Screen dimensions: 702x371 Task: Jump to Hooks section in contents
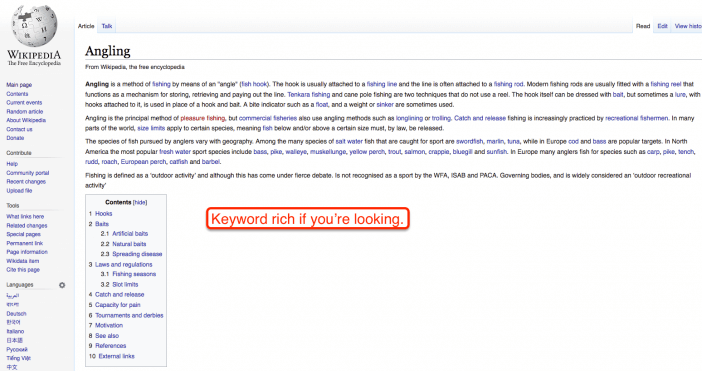tap(103, 213)
